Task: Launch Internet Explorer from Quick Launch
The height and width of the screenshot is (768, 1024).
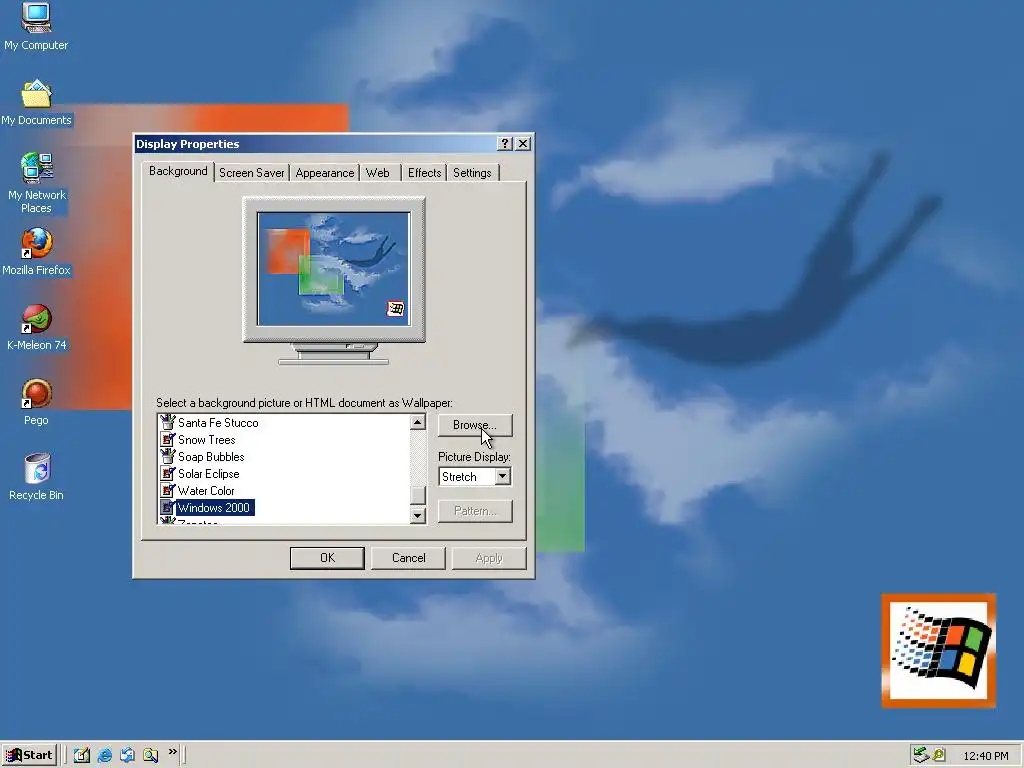Action: tap(104, 755)
